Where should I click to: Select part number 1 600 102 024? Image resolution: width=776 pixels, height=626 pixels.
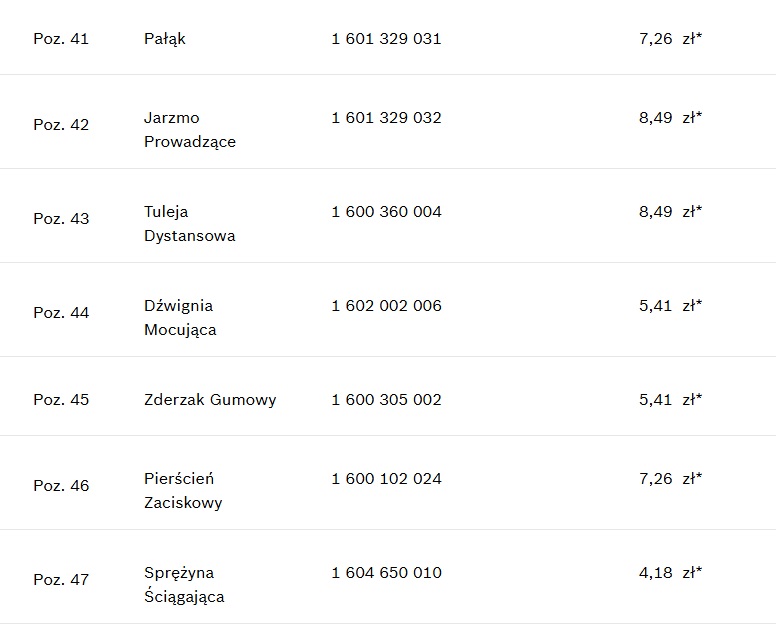(x=386, y=478)
